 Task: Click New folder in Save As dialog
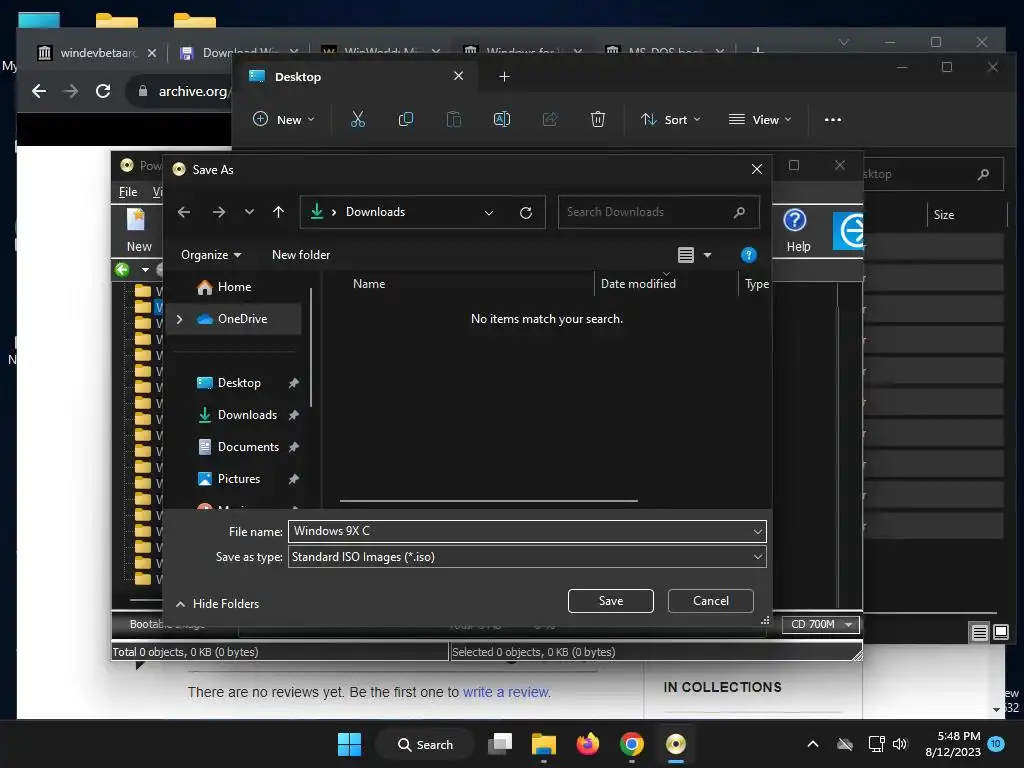click(301, 255)
